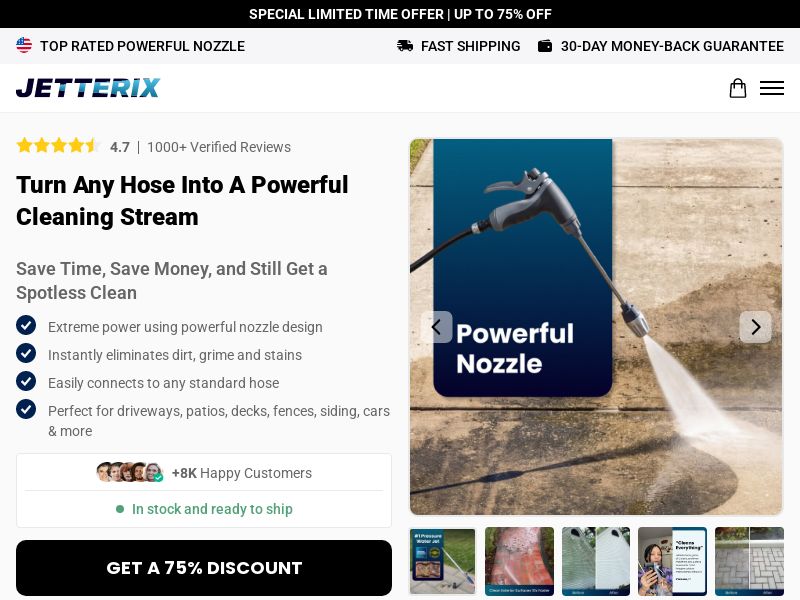Screen dimensions: 800x600
Task: Click the green verified badge on customer avatars
Action: (157, 478)
